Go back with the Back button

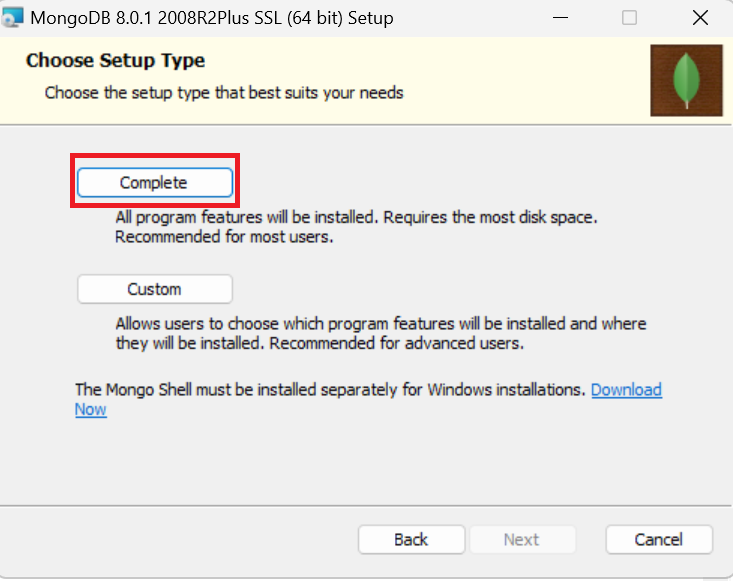point(411,539)
